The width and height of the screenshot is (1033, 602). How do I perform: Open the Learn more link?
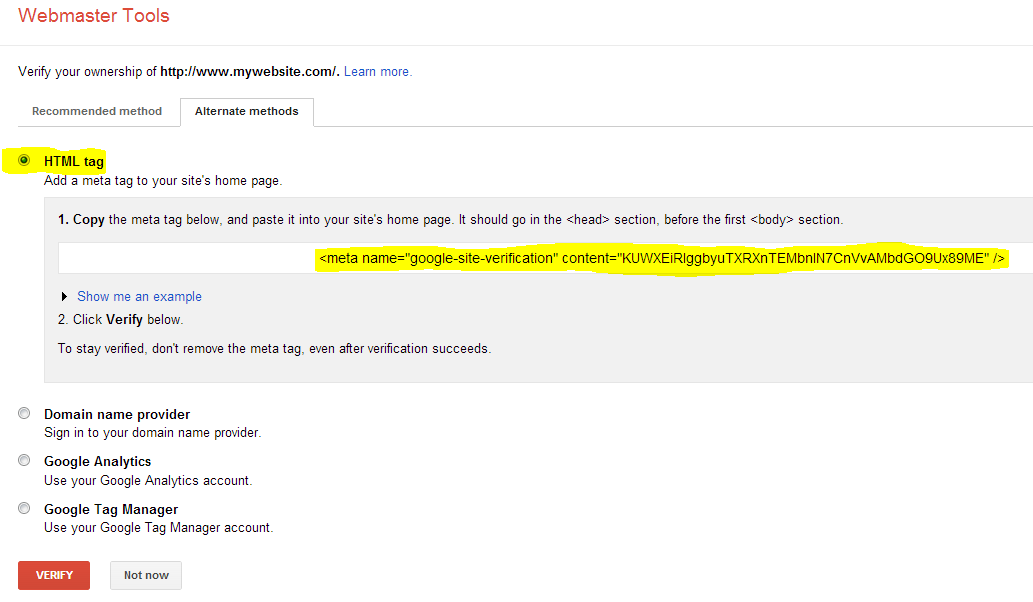(377, 71)
